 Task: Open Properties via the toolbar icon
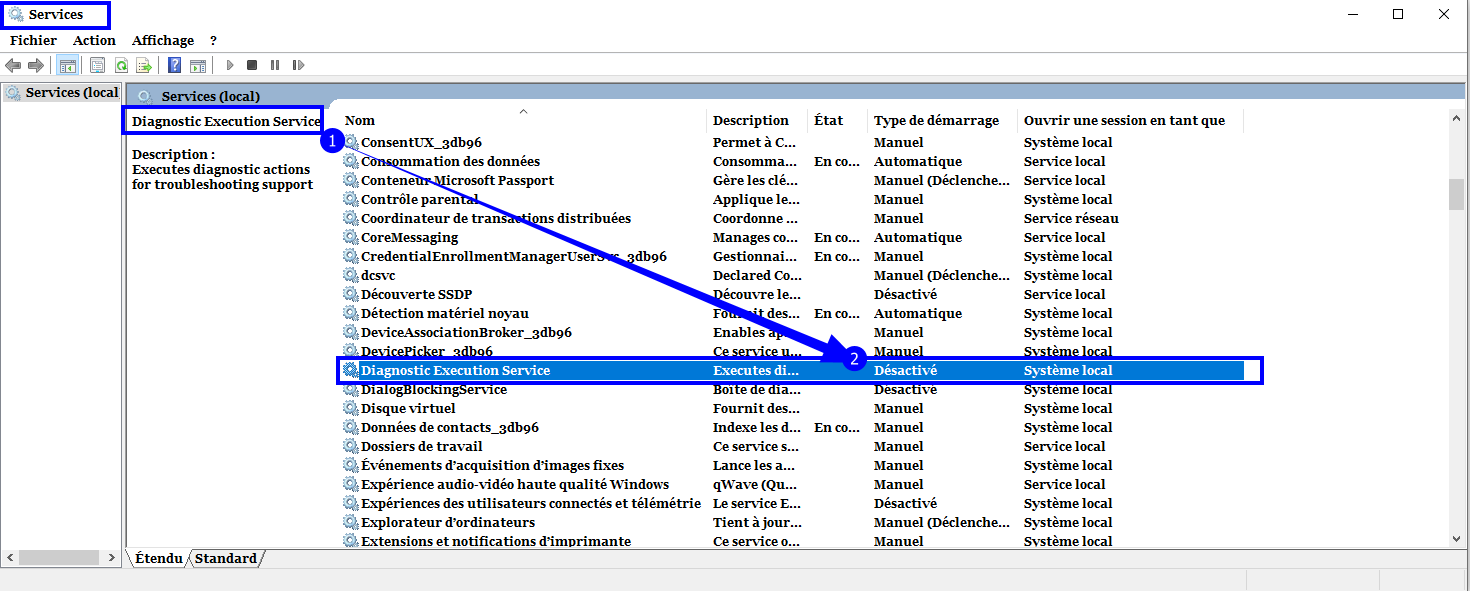pos(97,65)
